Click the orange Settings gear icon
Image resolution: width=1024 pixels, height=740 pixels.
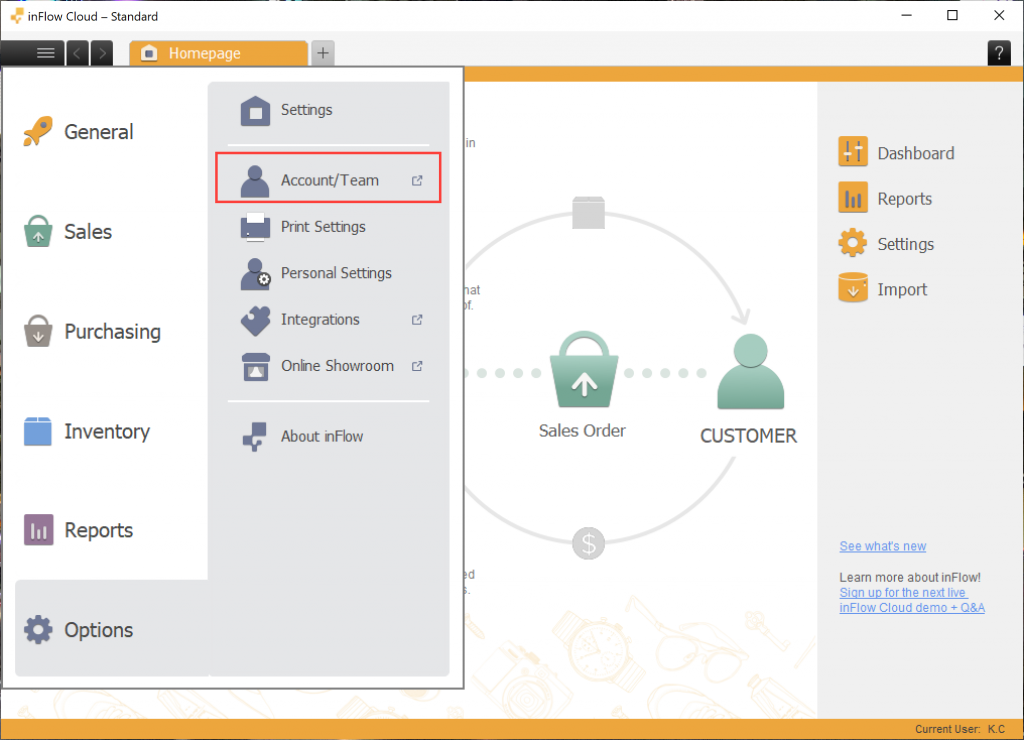[853, 243]
